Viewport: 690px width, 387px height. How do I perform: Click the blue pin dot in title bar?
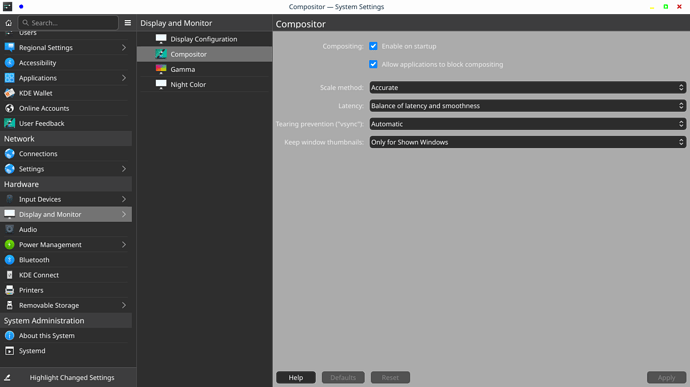point(21,7)
